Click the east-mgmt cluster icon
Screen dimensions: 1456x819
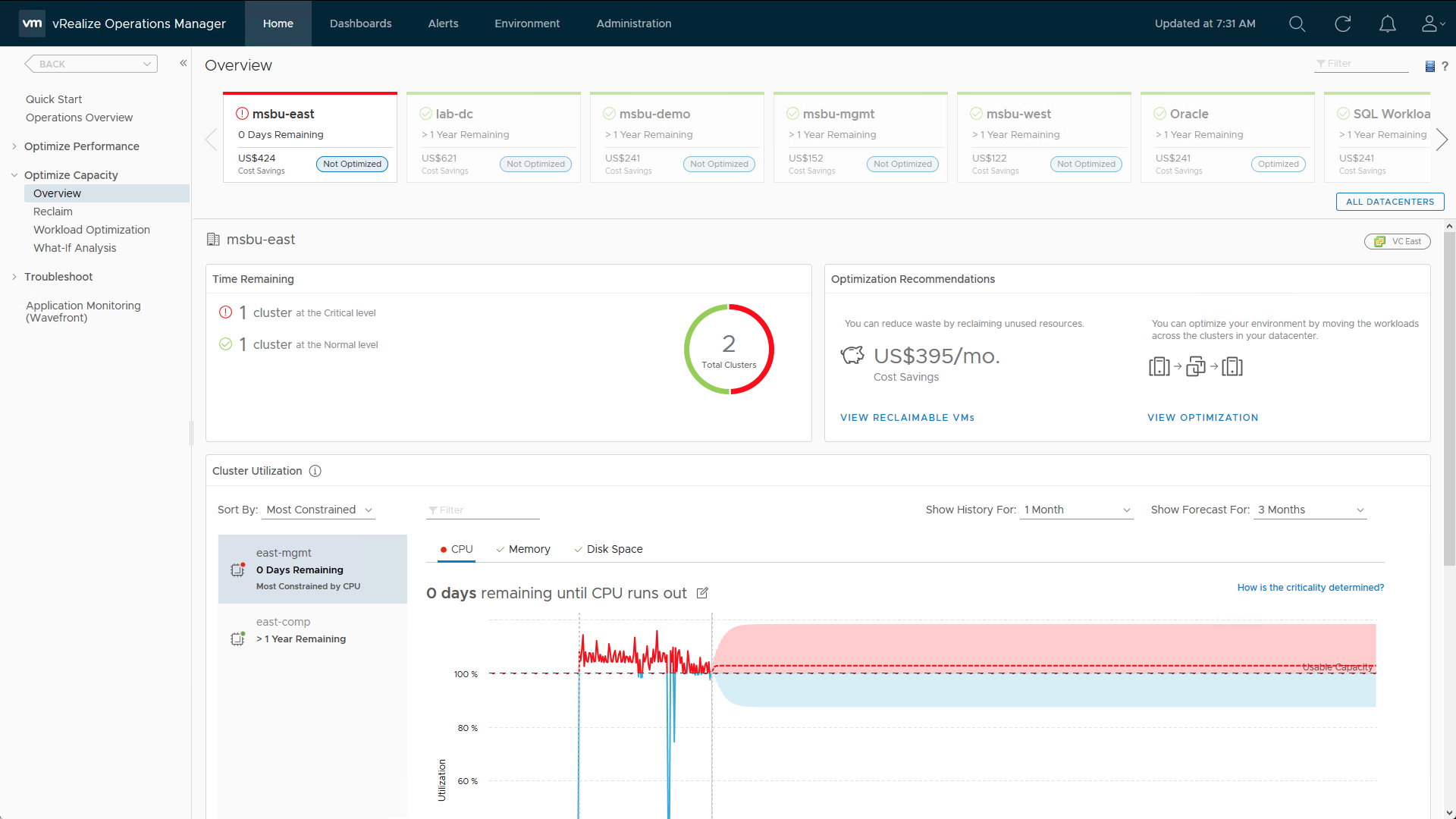[237, 570]
